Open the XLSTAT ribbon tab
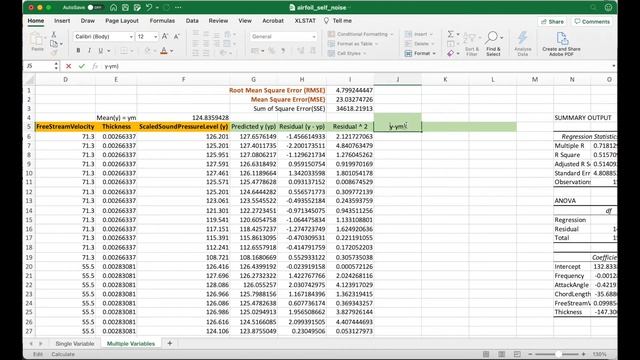The image size is (640, 360). coord(305,20)
